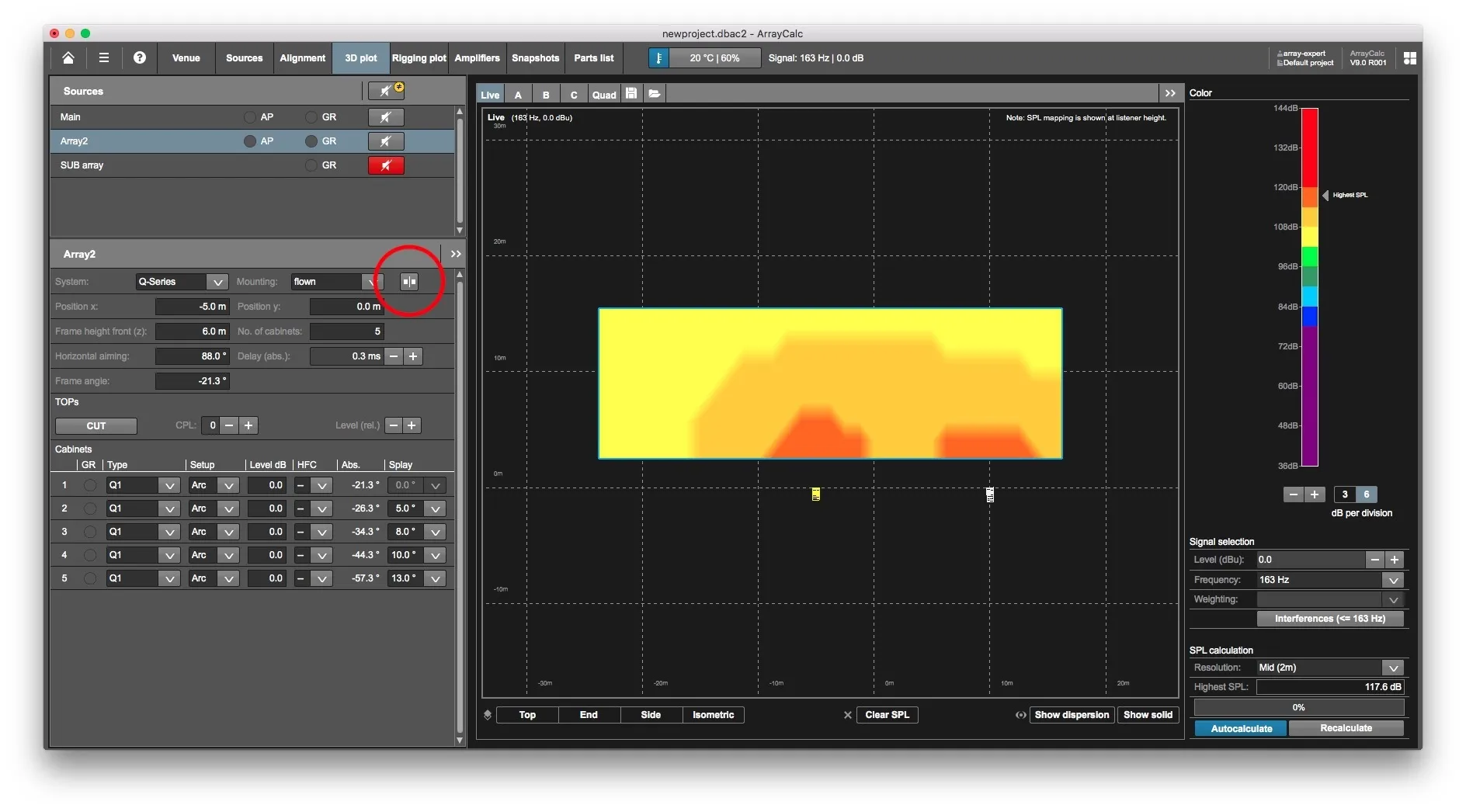Switch to the Rigging plot tab
Viewport: 1466px width, 812px height.
pos(419,58)
